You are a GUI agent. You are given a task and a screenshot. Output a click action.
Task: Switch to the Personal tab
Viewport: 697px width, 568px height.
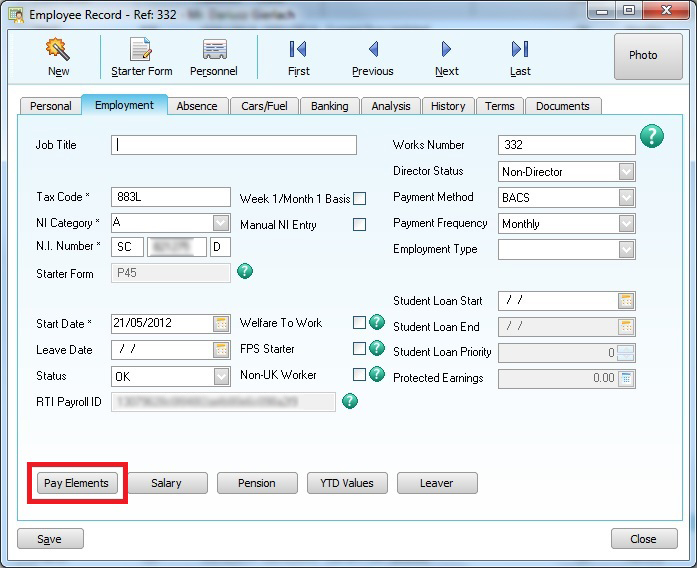click(51, 106)
